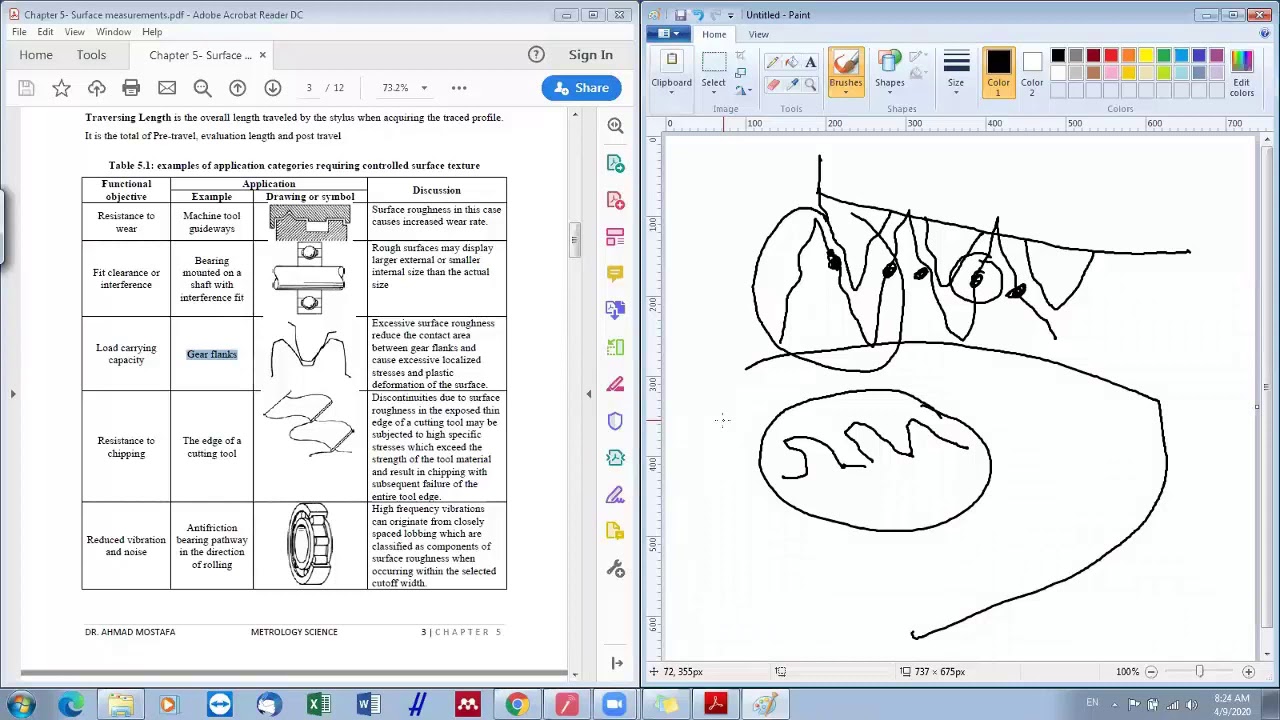Click Undo in Paint's quick access toolbar
This screenshot has width=1280, height=720.
coord(698,15)
